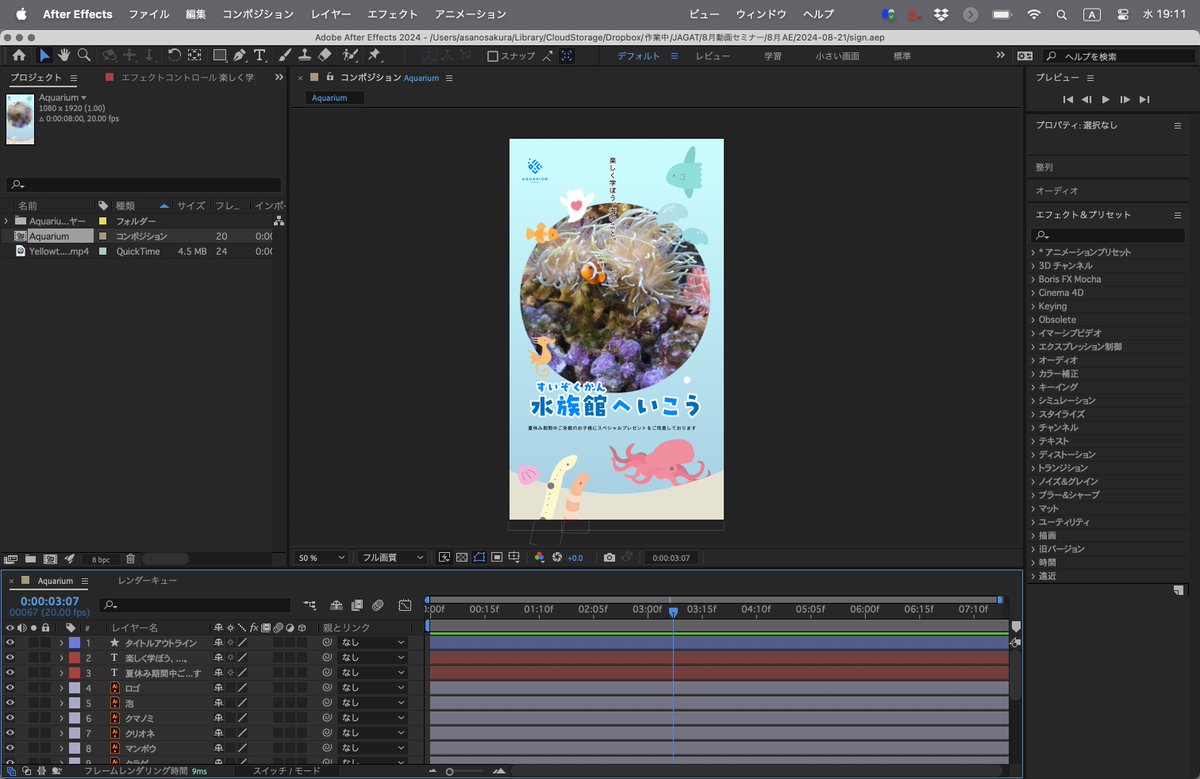Select the Puppet Pin tool

pos(374,56)
